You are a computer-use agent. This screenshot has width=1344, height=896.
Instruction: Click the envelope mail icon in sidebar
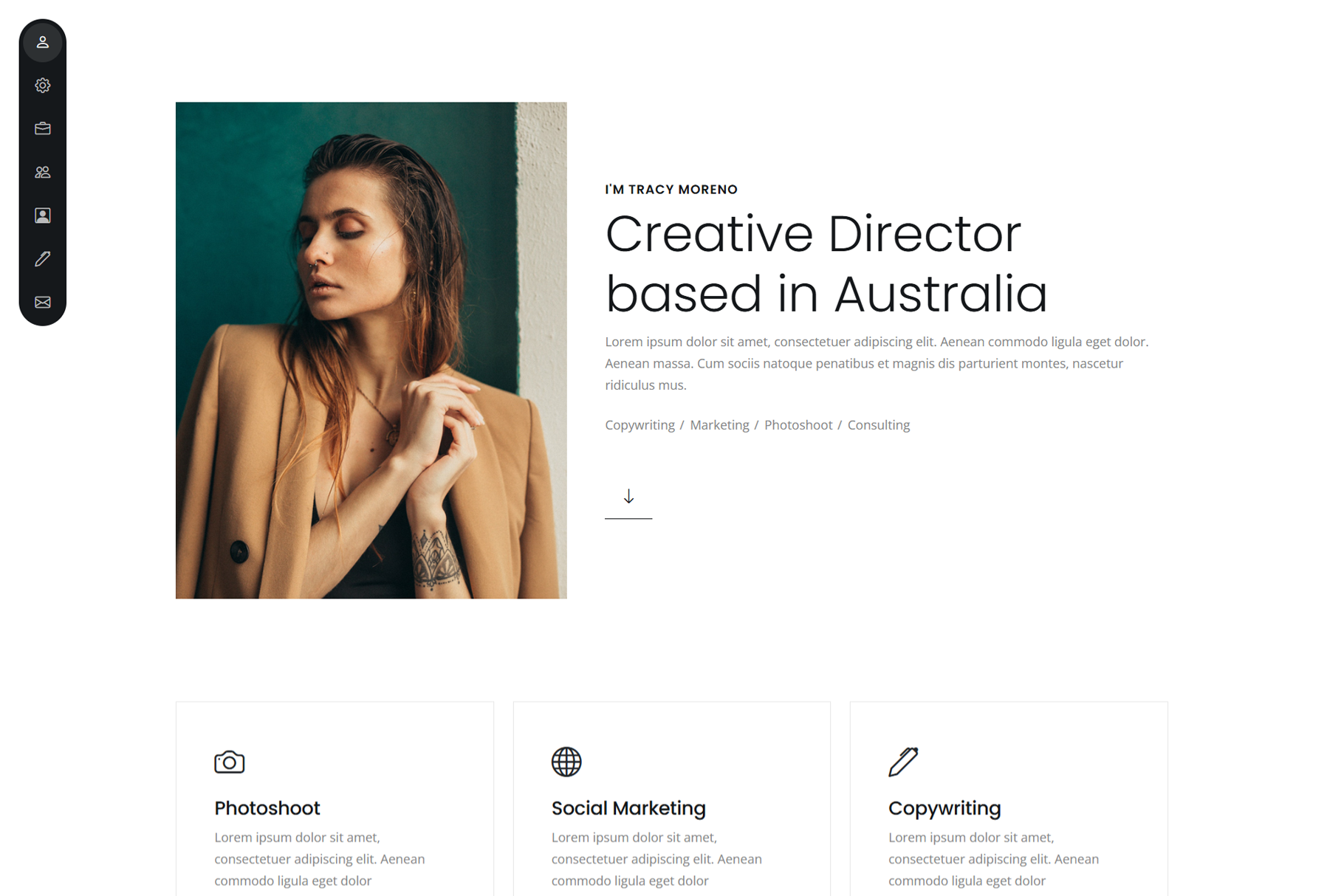click(x=43, y=302)
